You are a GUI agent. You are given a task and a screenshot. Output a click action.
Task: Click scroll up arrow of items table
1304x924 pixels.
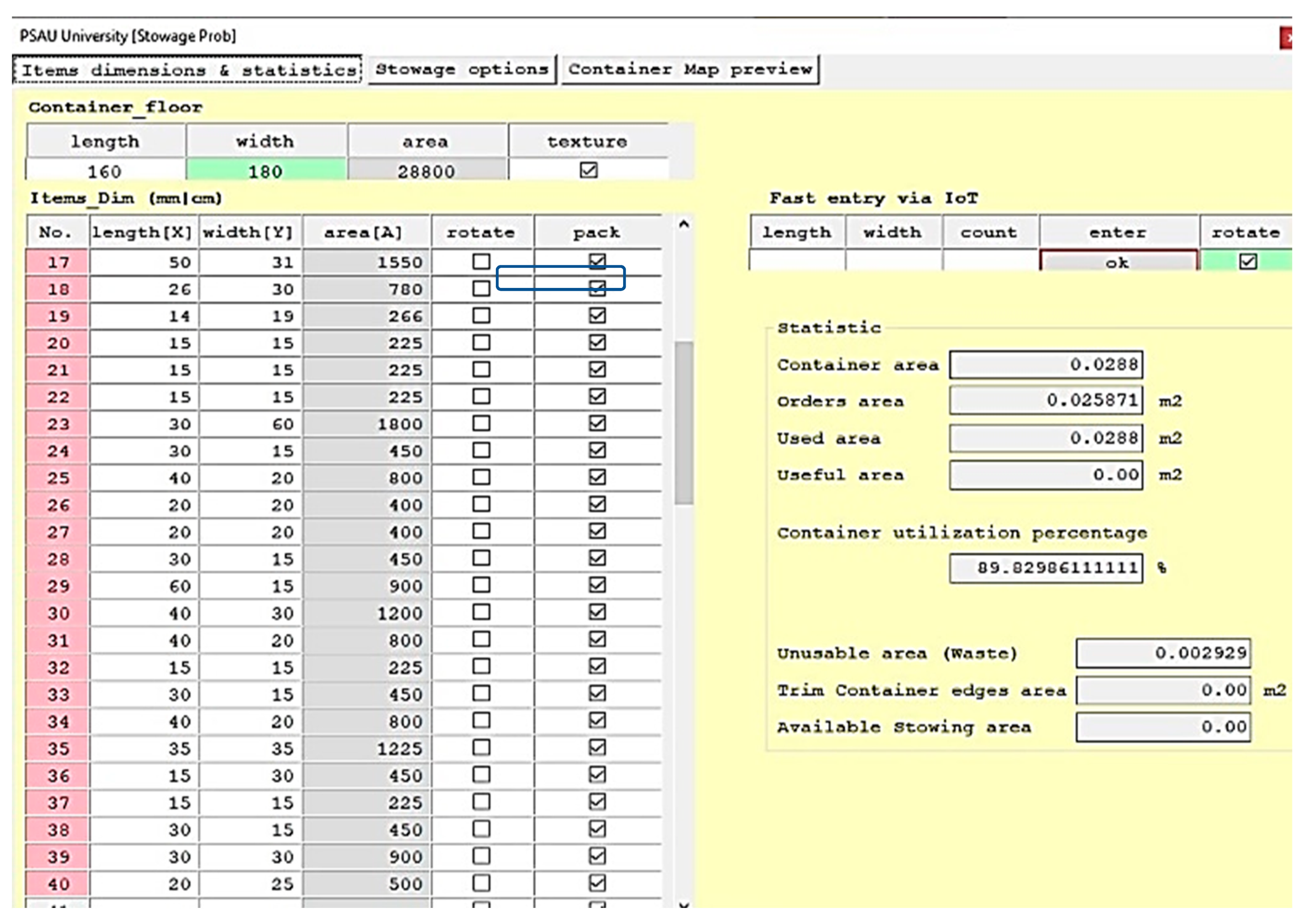click(x=684, y=224)
